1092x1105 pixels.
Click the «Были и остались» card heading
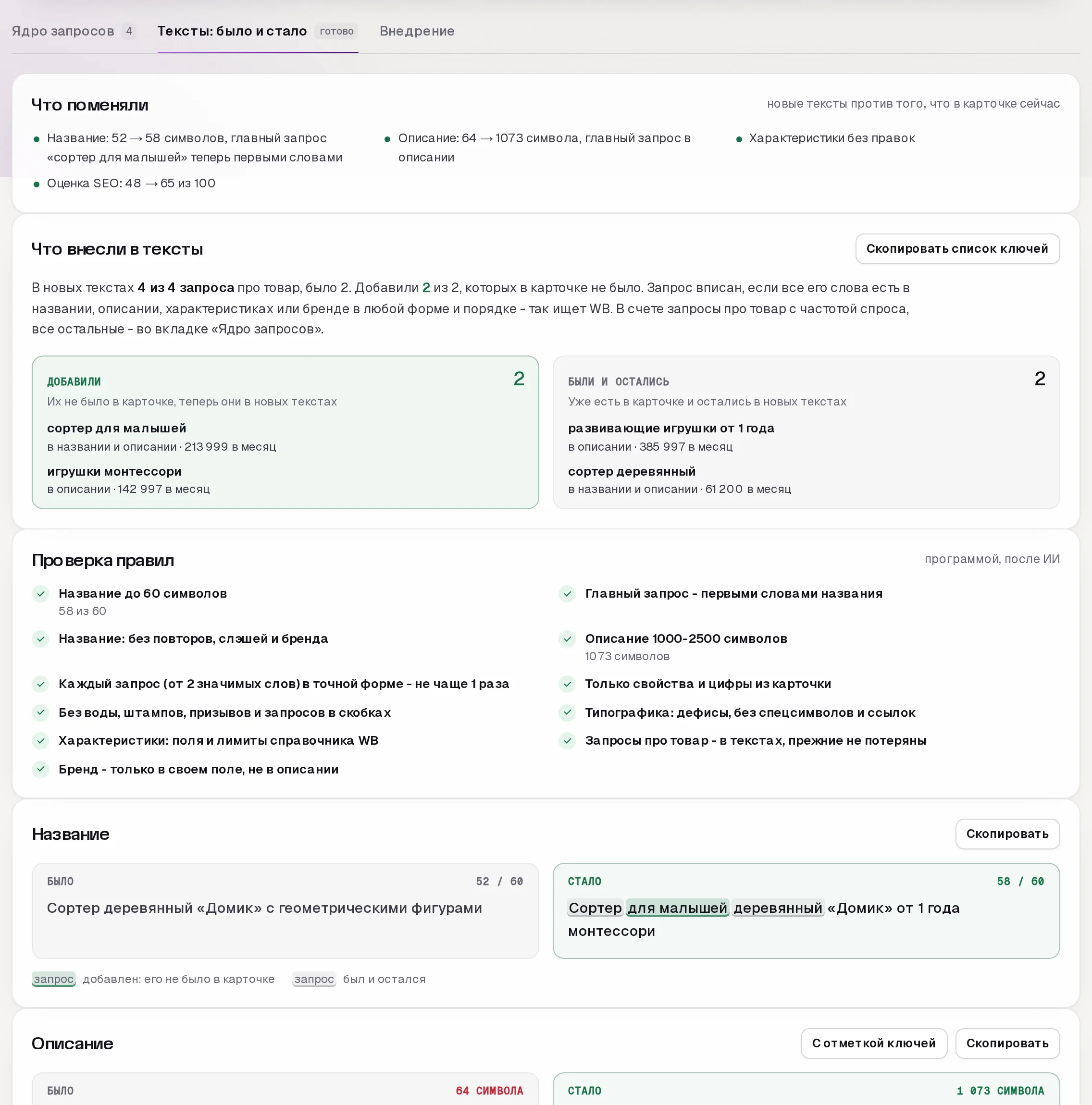tap(619, 381)
